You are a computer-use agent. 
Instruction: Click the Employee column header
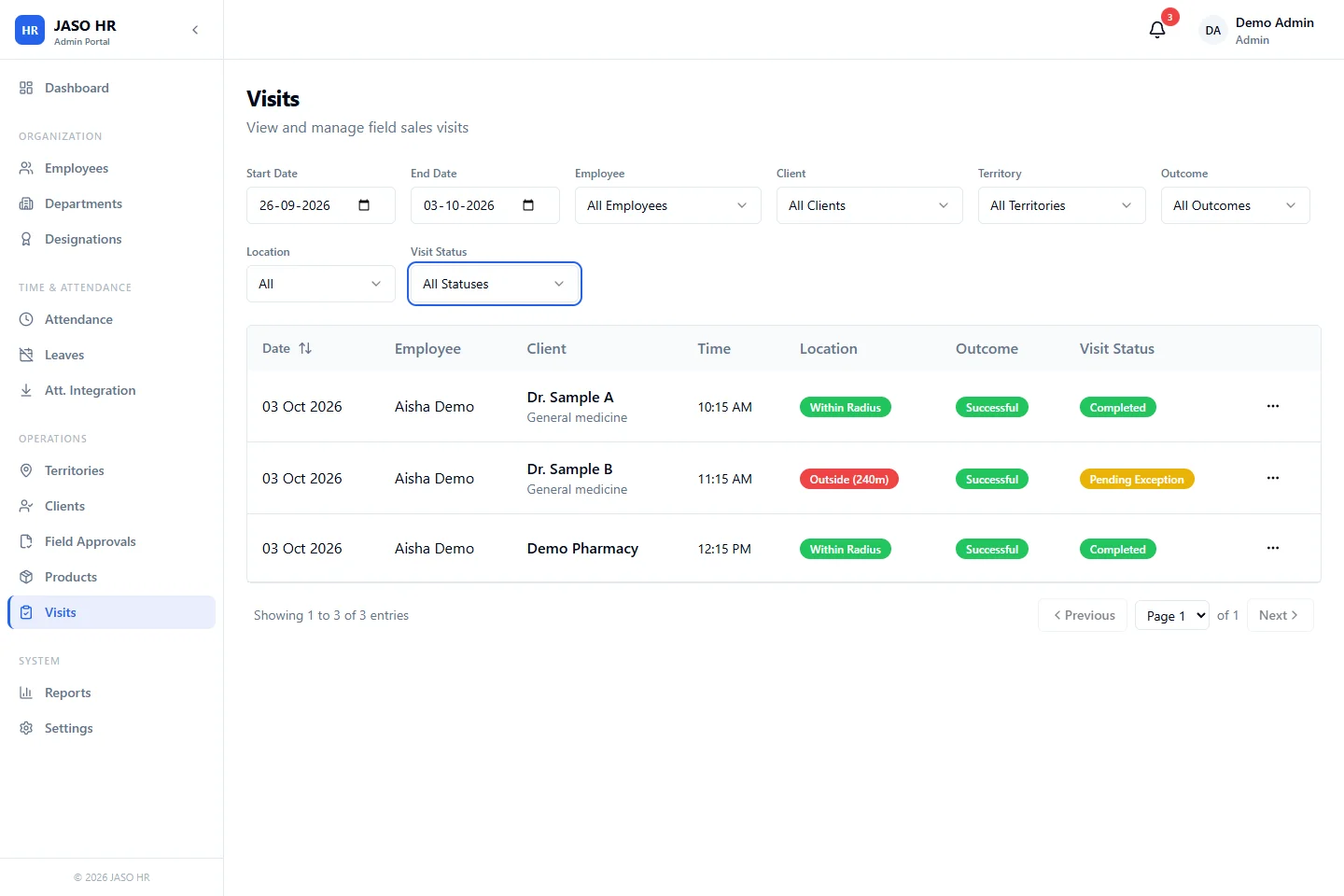coord(427,348)
